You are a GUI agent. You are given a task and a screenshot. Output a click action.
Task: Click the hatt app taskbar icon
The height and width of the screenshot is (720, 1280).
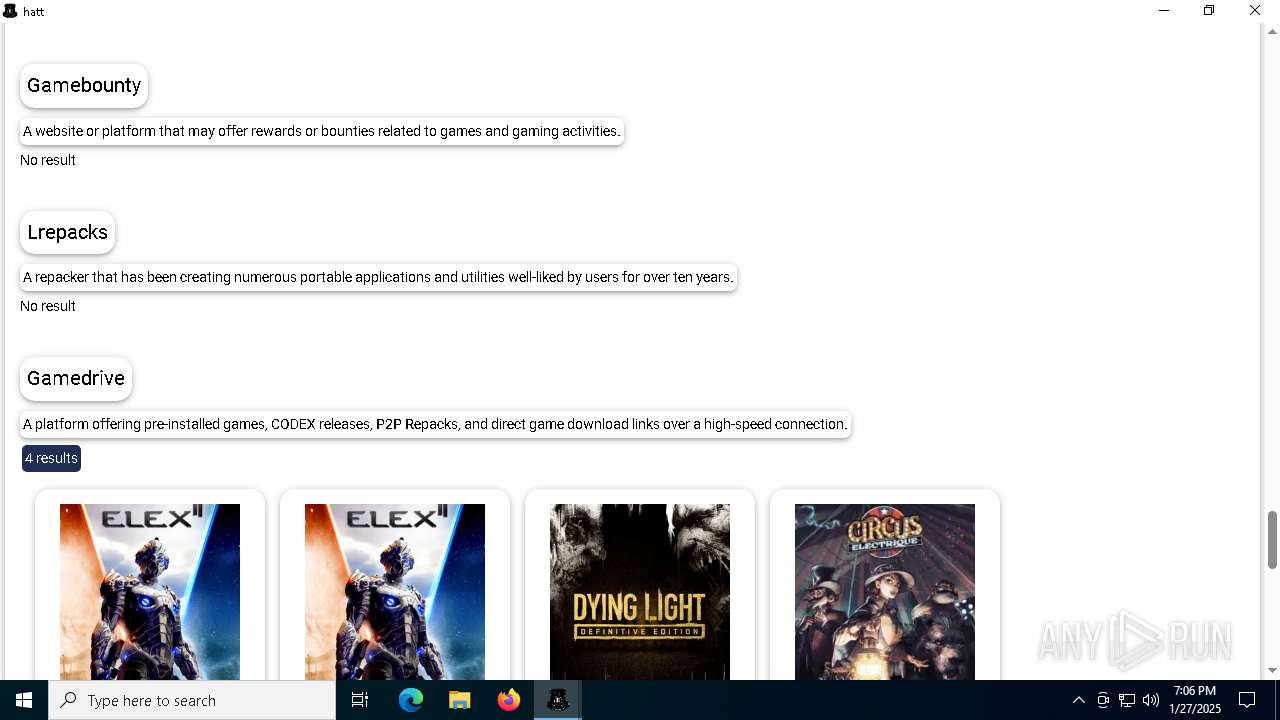558,700
